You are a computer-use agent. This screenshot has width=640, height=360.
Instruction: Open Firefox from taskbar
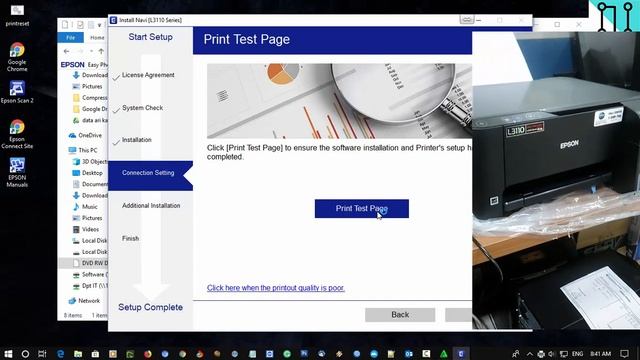click(148, 354)
